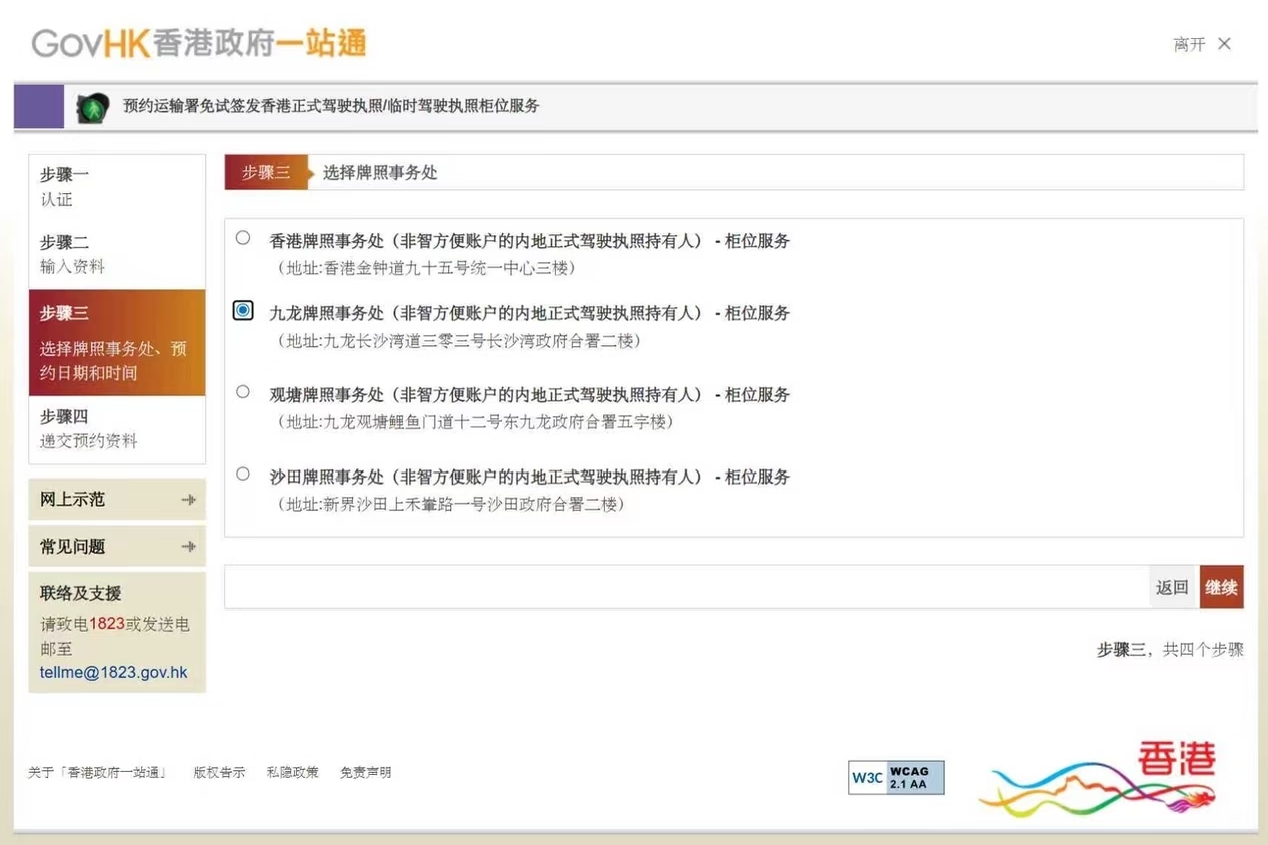Click the Hong Kong brand dragon logo

pyautogui.click(x=1097, y=782)
